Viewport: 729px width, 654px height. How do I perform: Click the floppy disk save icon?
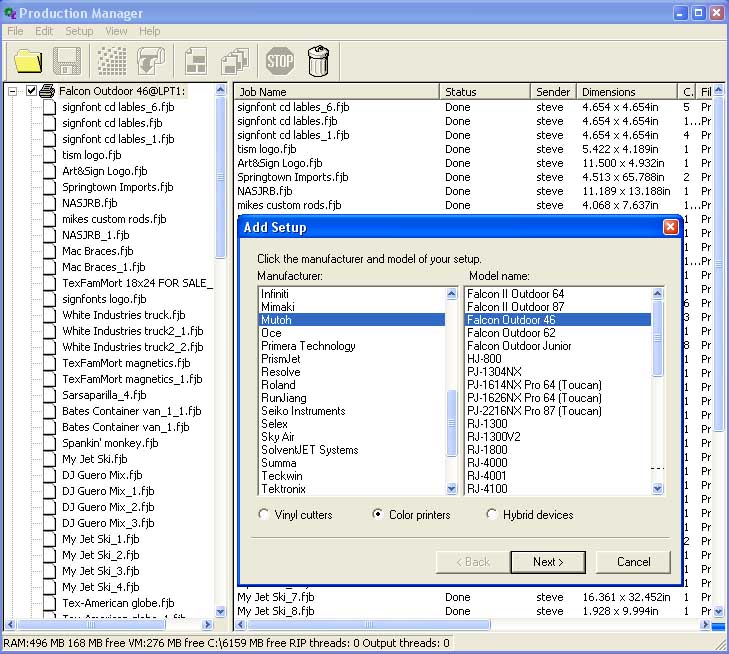67,61
